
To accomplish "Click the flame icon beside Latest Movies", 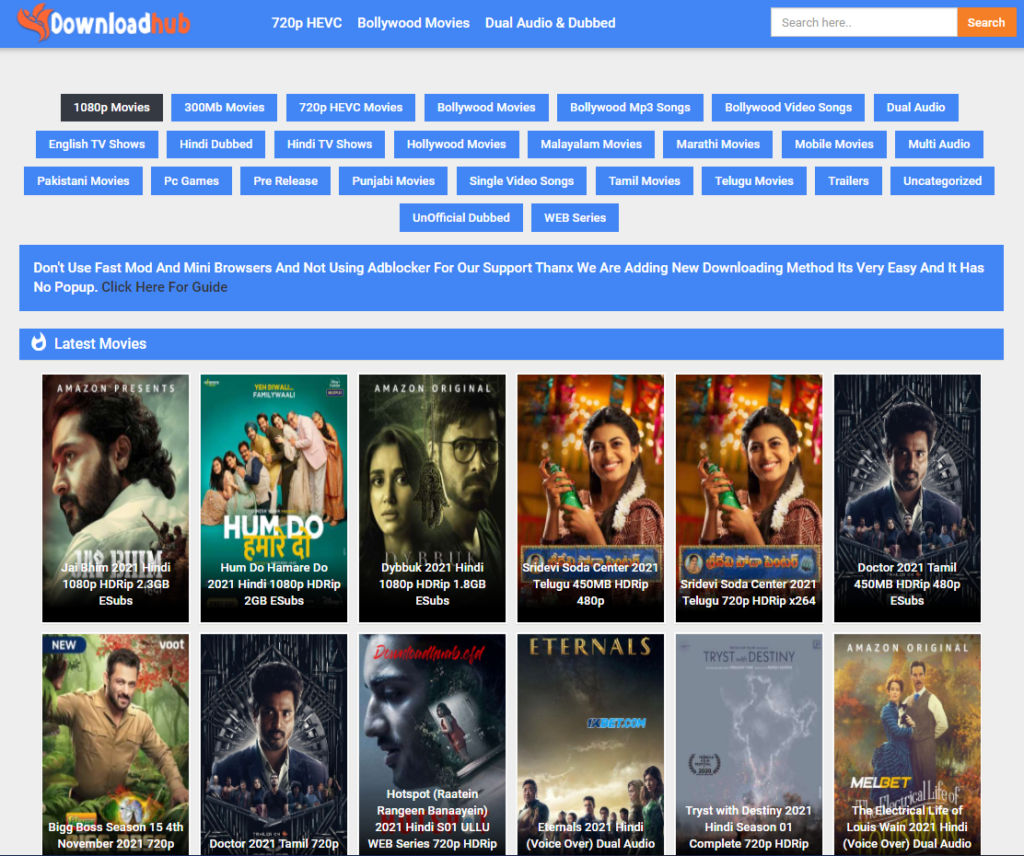I will pyautogui.click(x=39, y=342).
